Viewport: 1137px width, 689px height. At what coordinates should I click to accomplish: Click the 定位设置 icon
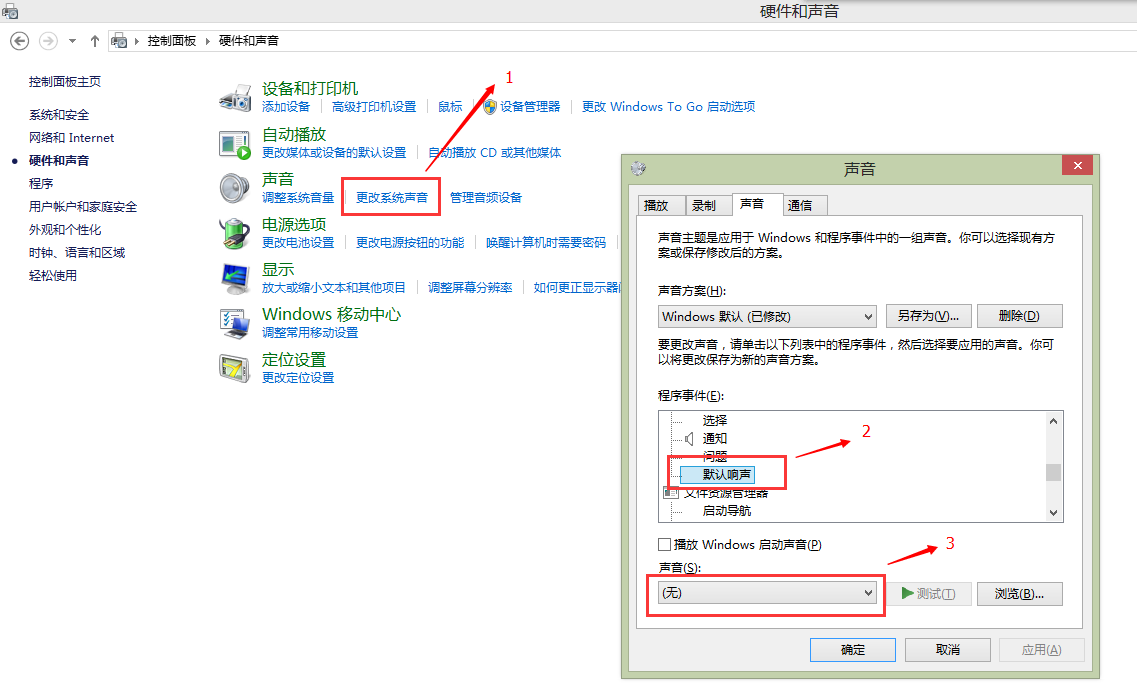click(x=235, y=368)
